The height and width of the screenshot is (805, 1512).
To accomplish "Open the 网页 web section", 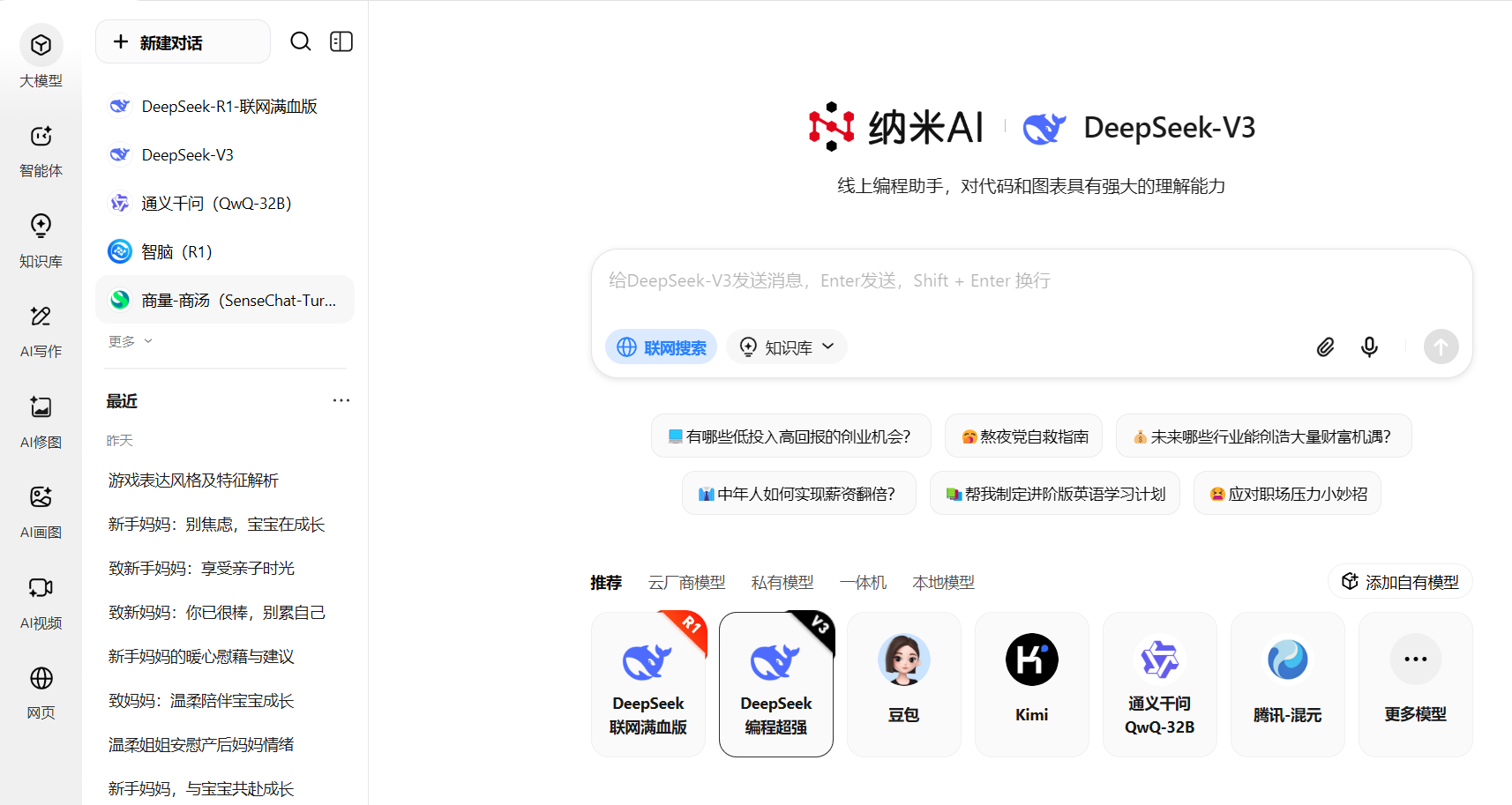I will coord(41,692).
